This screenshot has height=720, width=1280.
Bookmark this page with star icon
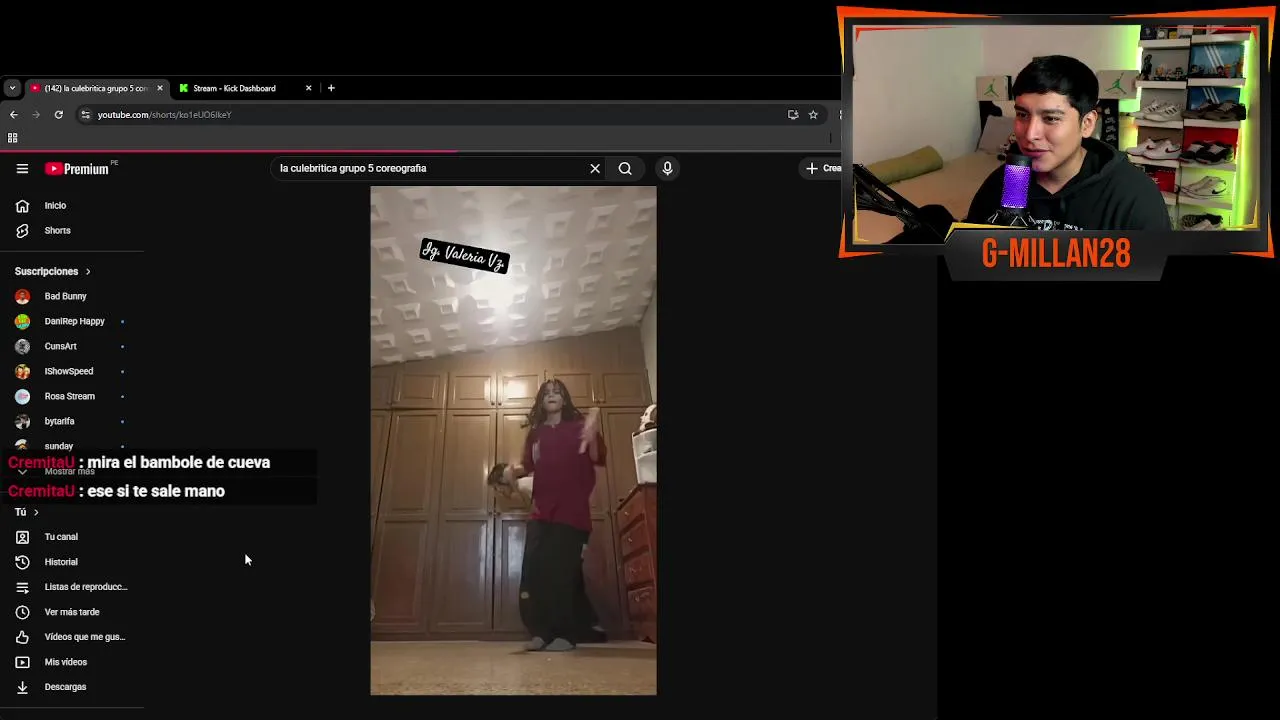(x=813, y=115)
